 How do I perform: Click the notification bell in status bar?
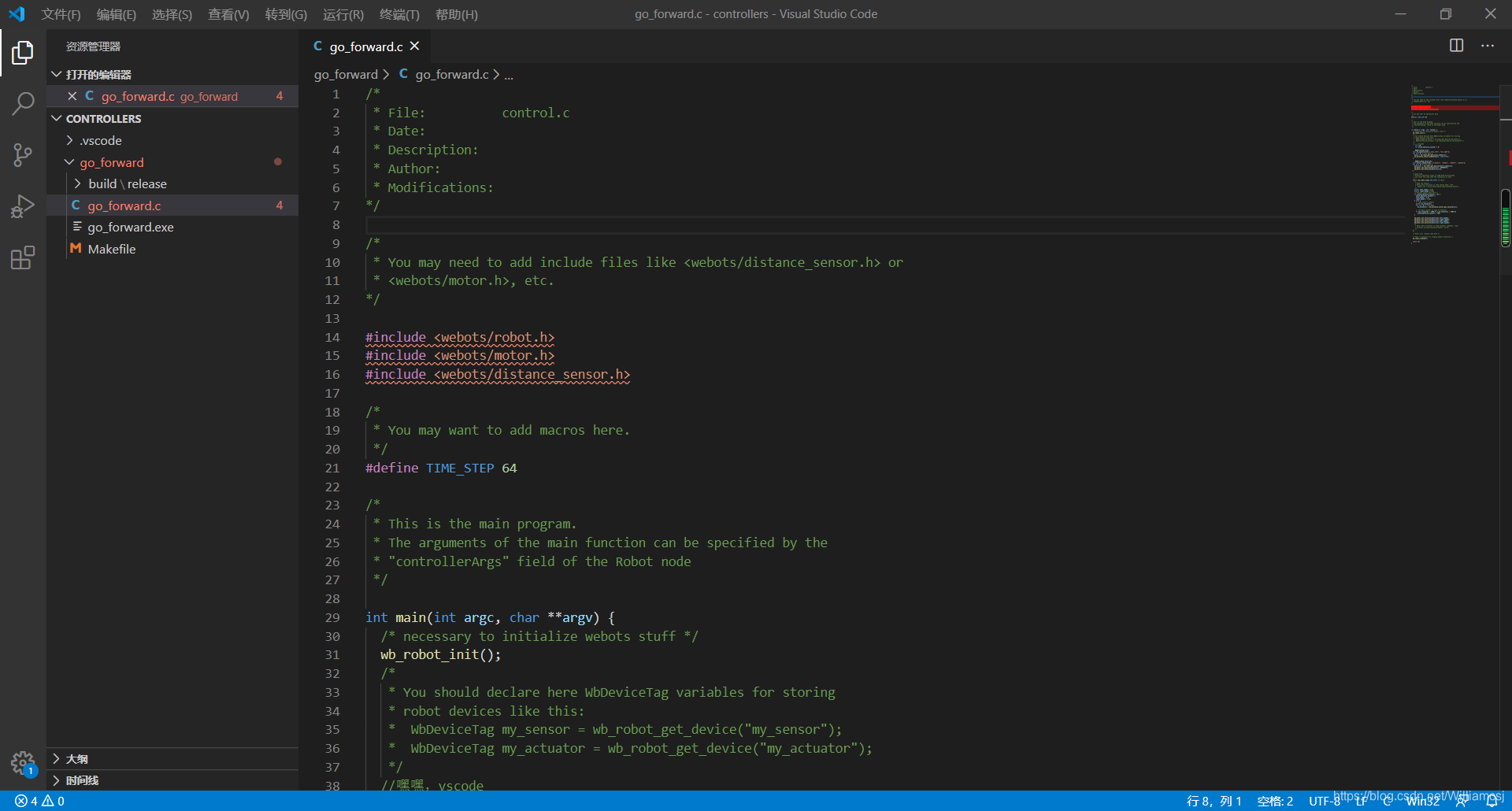[x=1500, y=800]
